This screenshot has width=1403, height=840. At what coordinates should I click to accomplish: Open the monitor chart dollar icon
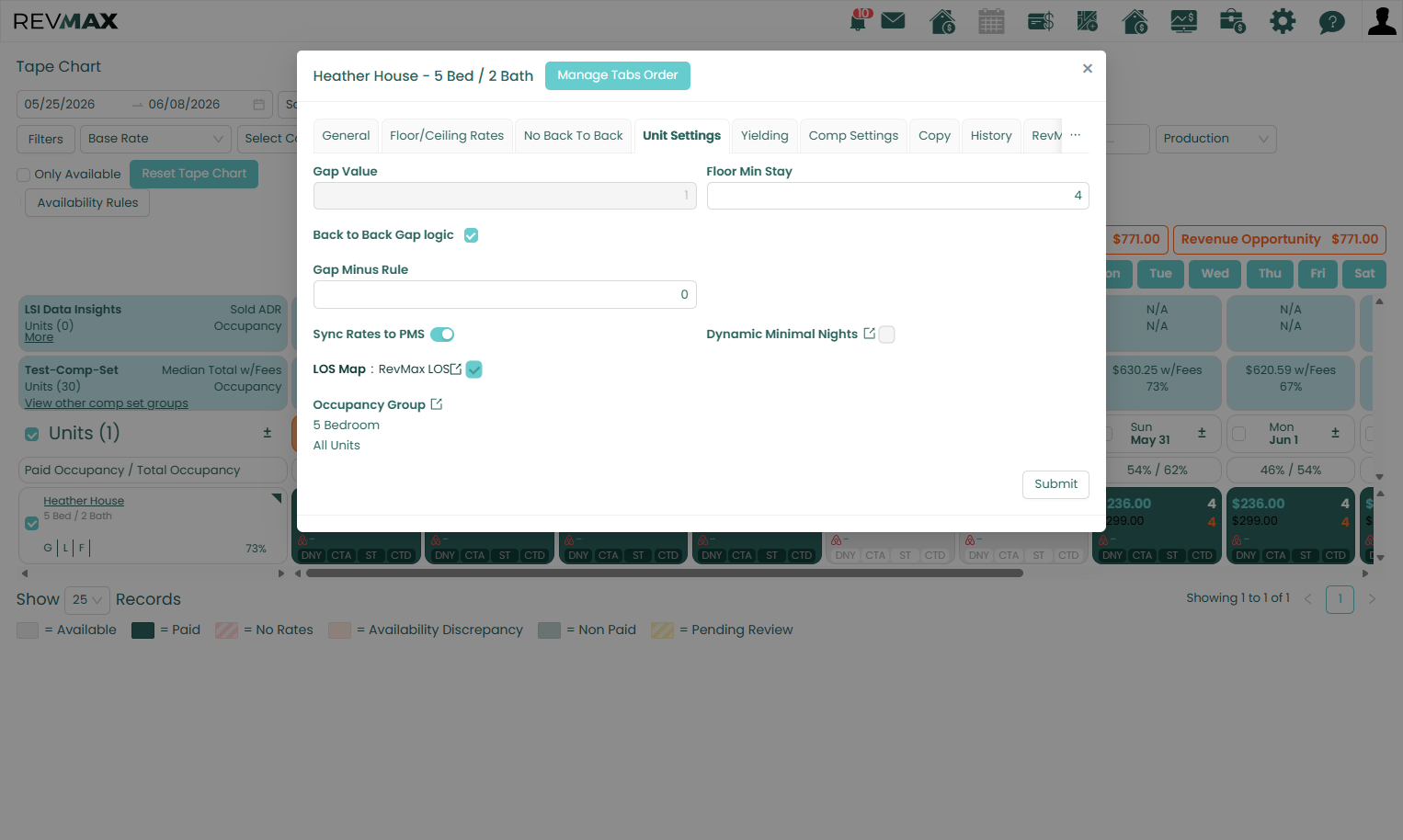1183,20
